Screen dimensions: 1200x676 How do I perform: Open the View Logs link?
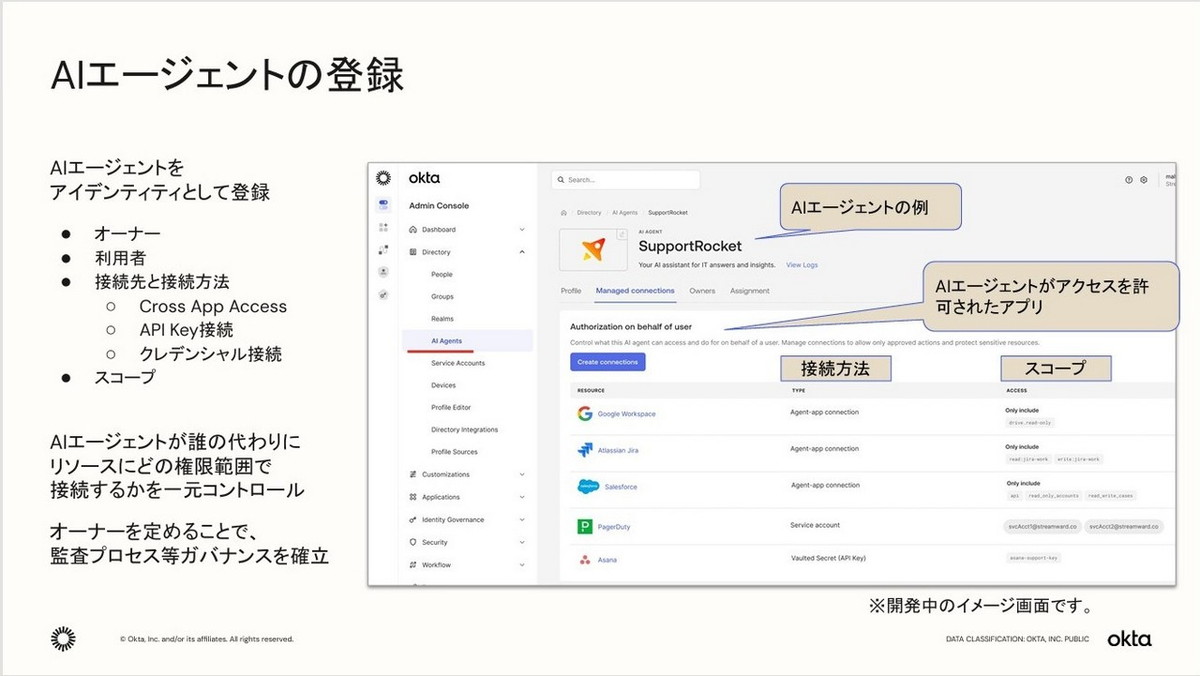pyautogui.click(x=802, y=265)
